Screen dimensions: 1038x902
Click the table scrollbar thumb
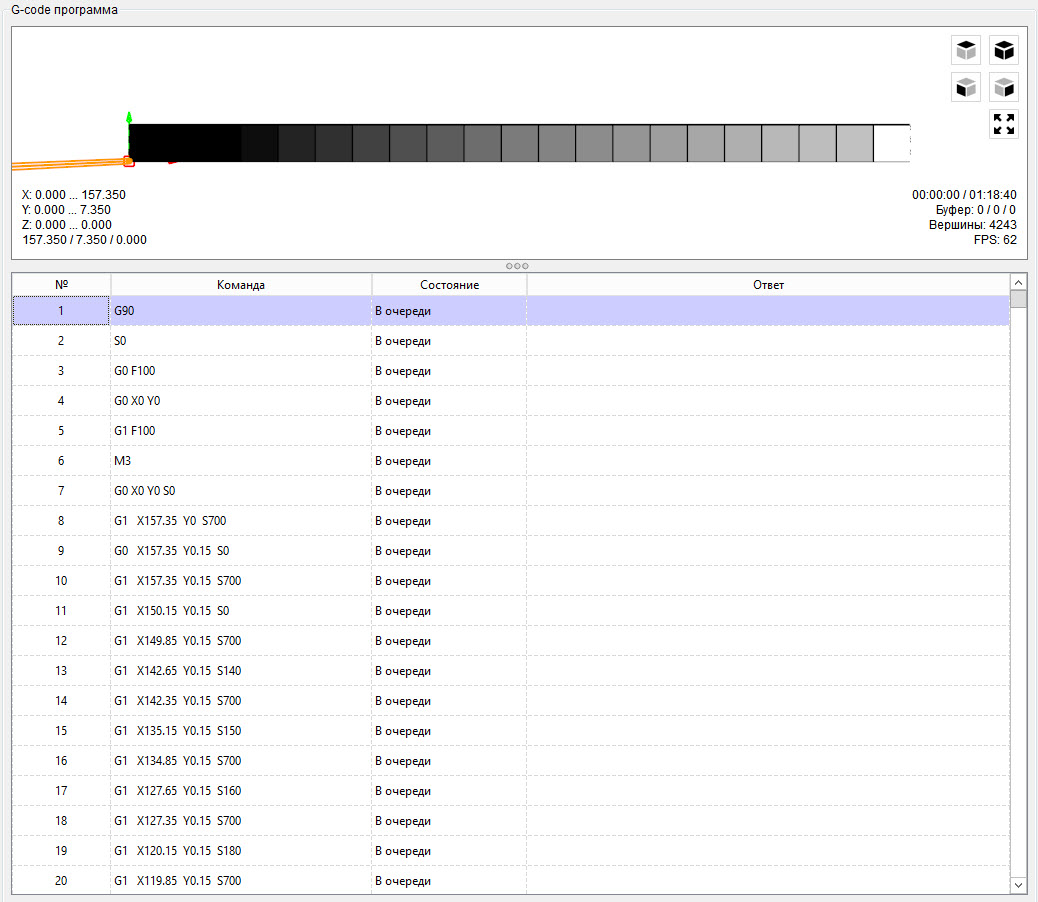click(x=1018, y=299)
